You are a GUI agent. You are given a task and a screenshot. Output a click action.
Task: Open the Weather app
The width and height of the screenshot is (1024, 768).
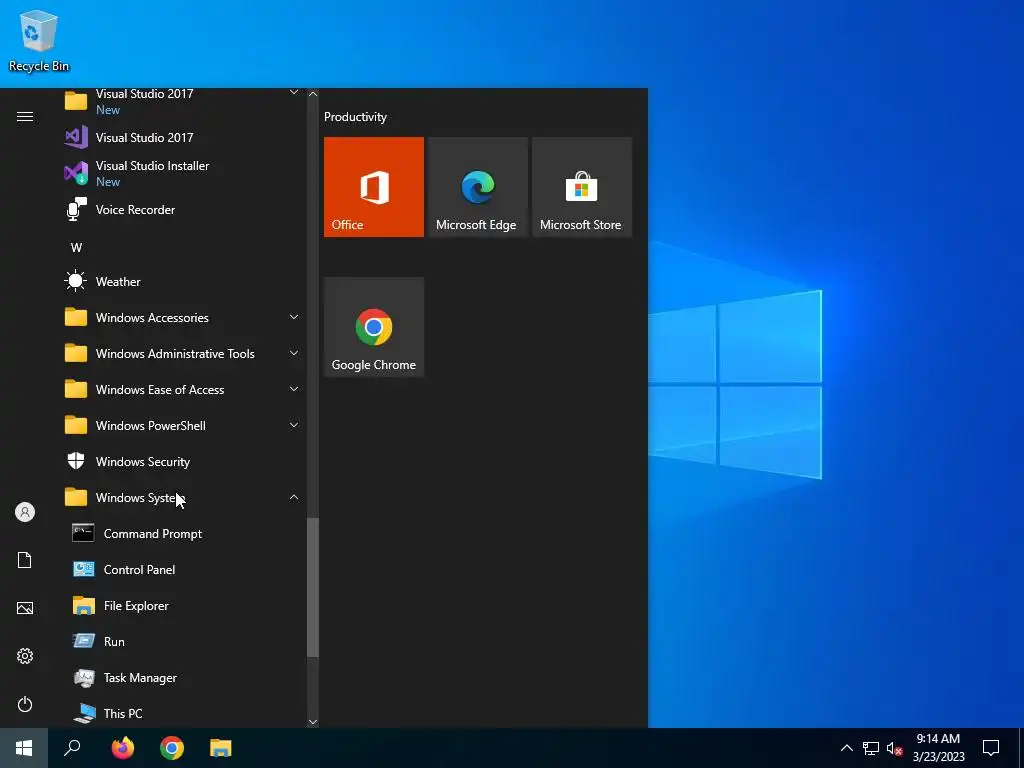[183, 281]
